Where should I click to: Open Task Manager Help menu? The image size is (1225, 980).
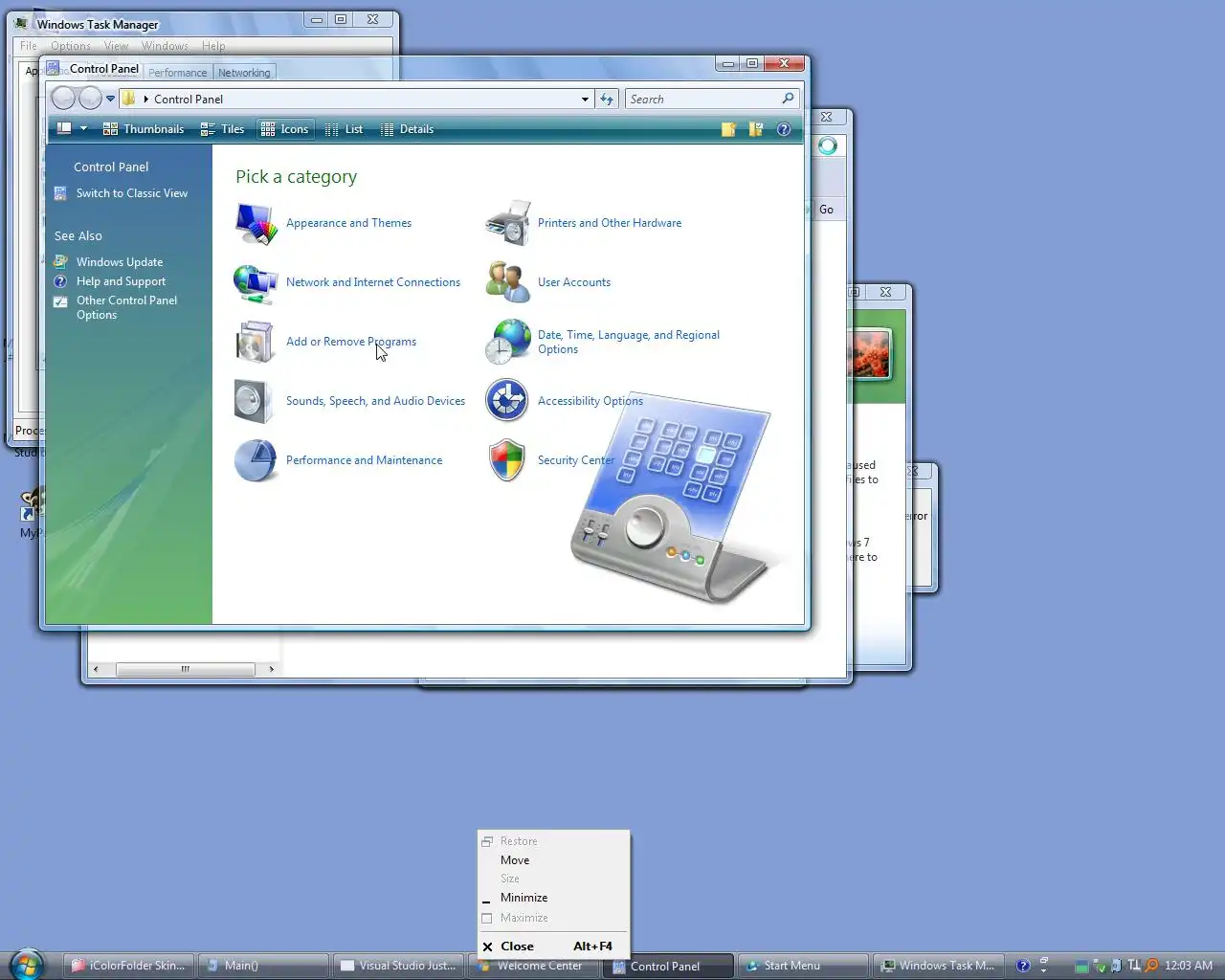(213, 46)
